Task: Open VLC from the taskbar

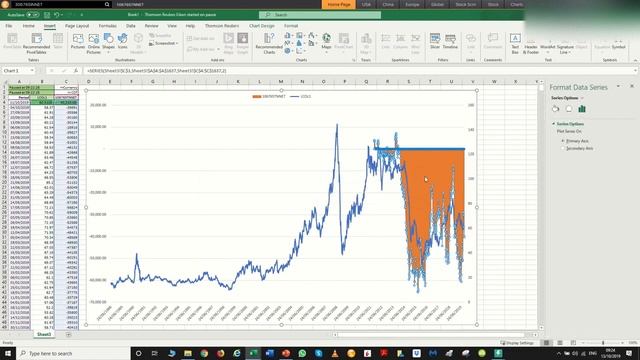Action: (x=335, y=353)
